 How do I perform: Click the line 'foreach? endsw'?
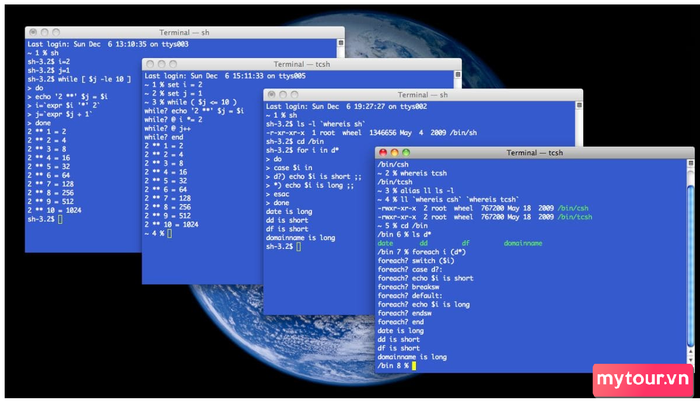404,313
